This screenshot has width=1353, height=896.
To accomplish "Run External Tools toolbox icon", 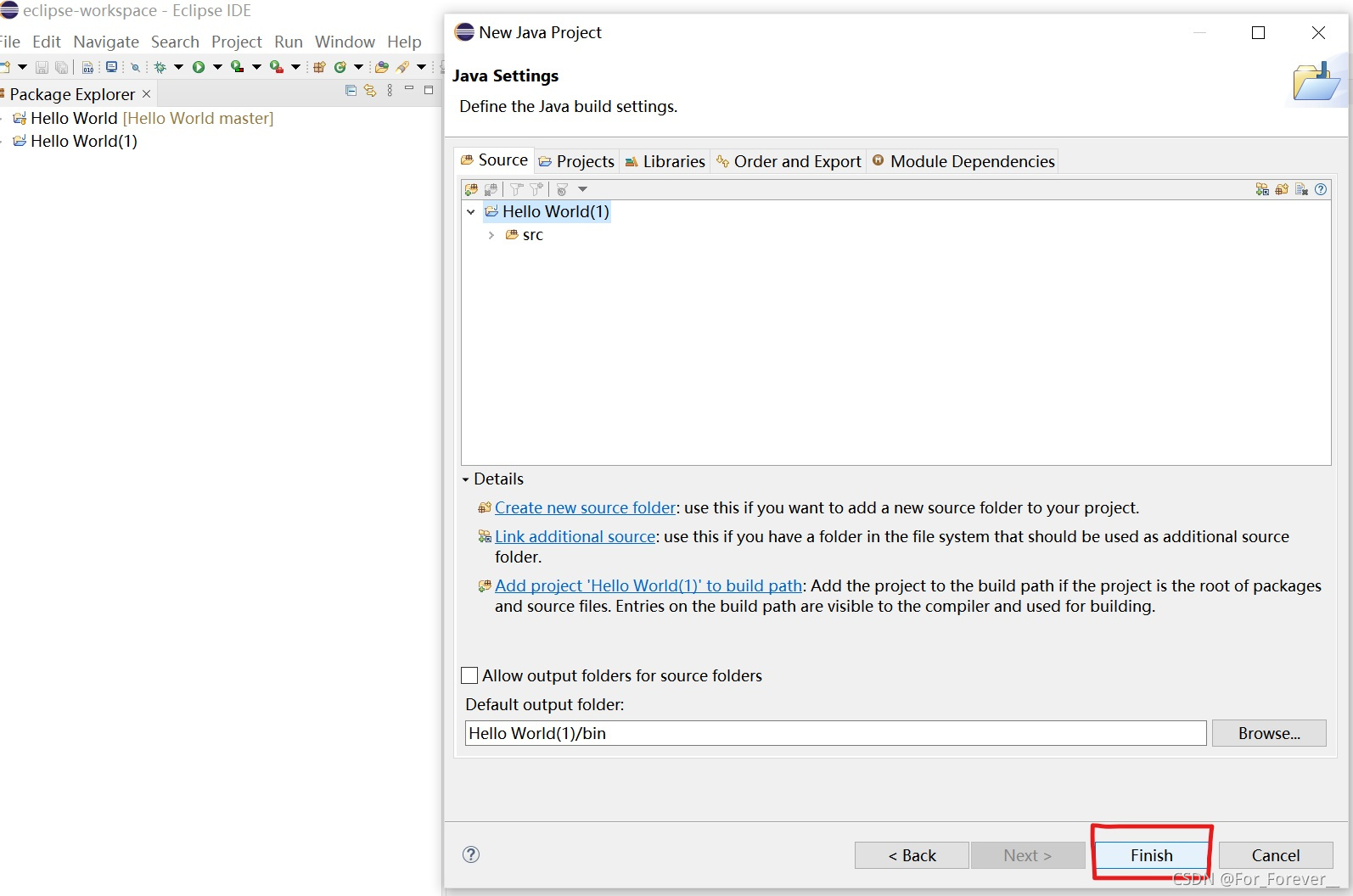I will [x=276, y=66].
